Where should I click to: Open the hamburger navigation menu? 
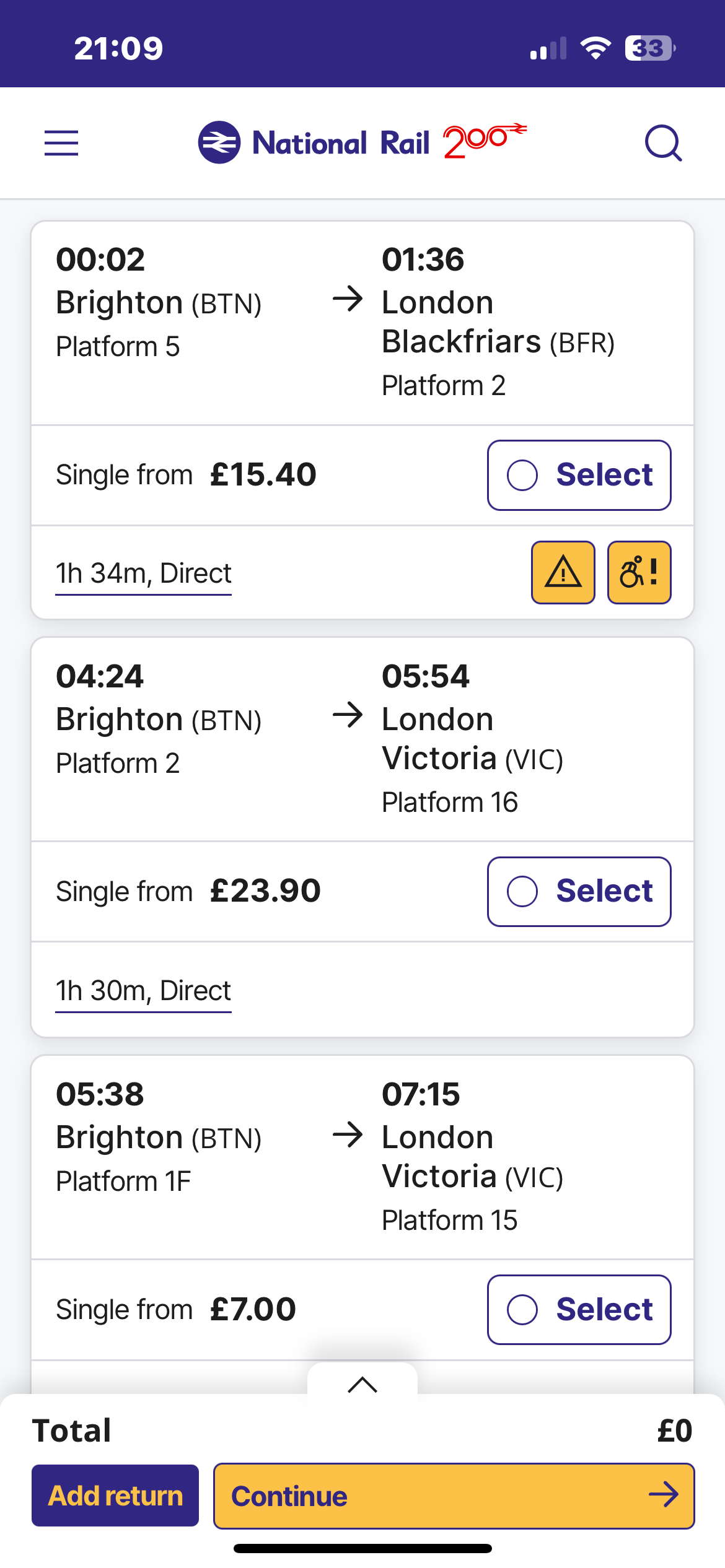click(61, 143)
